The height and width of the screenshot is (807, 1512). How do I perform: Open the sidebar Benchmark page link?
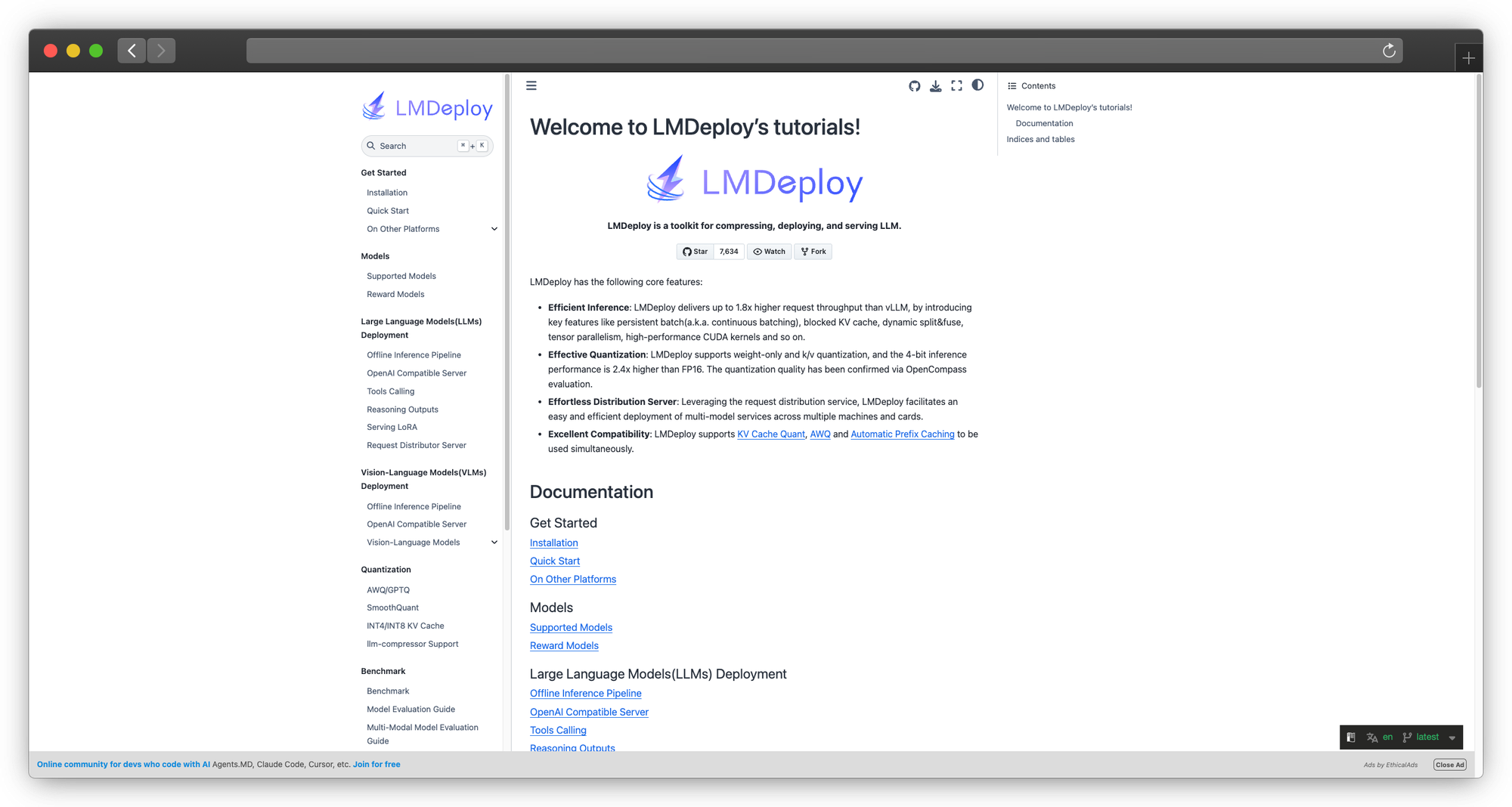(388, 691)
